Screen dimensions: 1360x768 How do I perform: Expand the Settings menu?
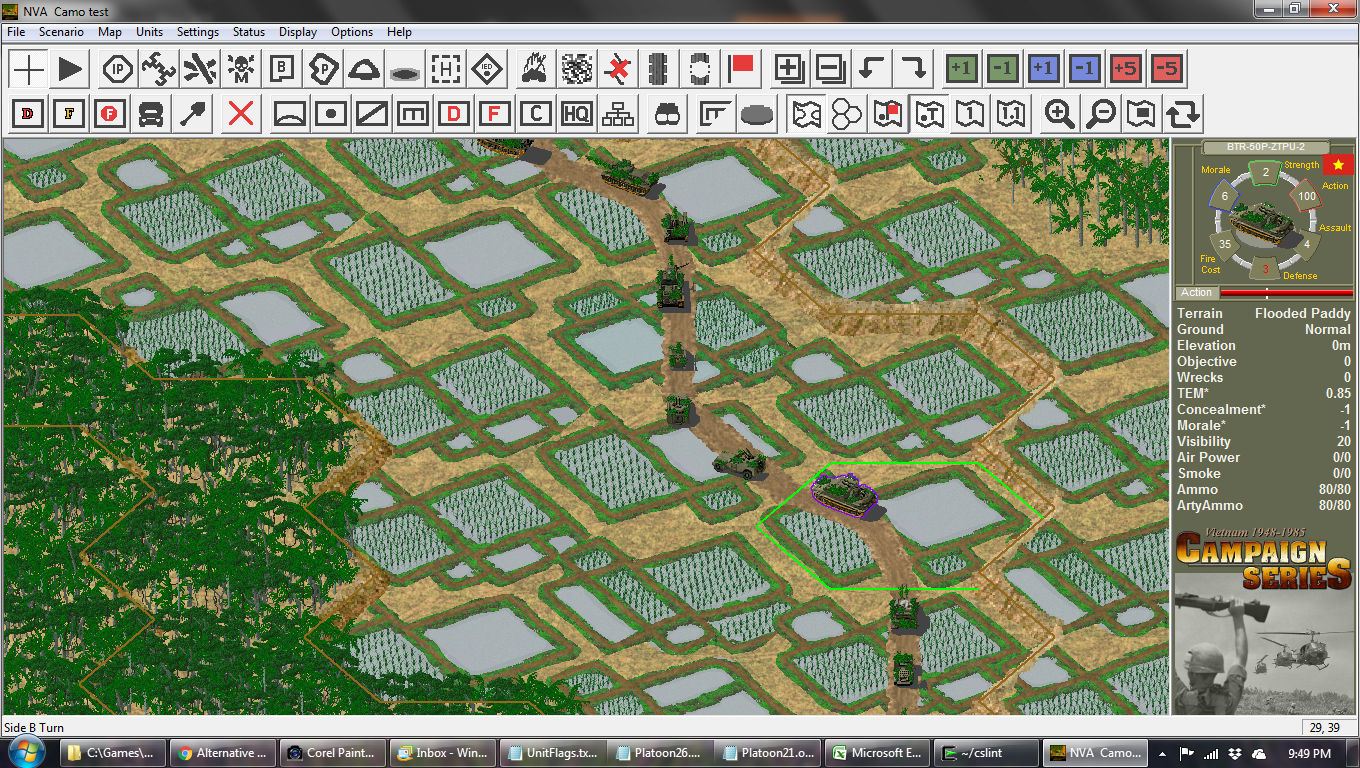[198, 32]
